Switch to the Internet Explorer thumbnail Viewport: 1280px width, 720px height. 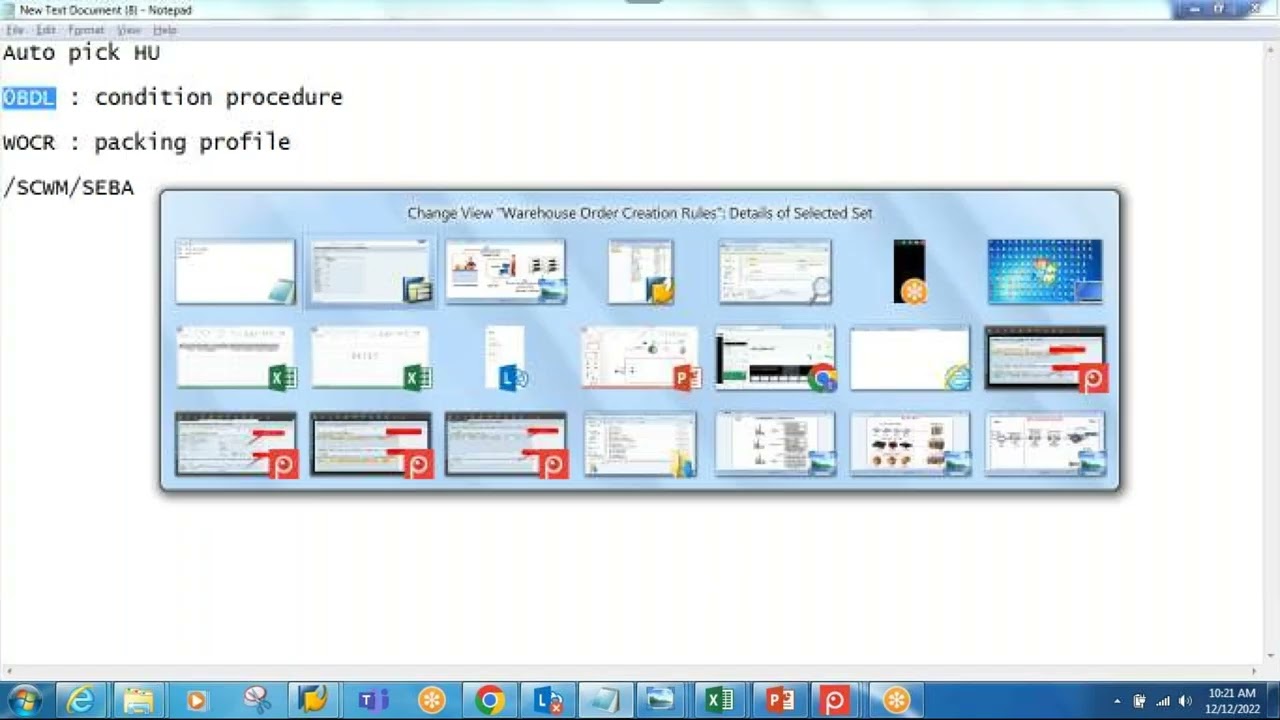click(910, 358)
